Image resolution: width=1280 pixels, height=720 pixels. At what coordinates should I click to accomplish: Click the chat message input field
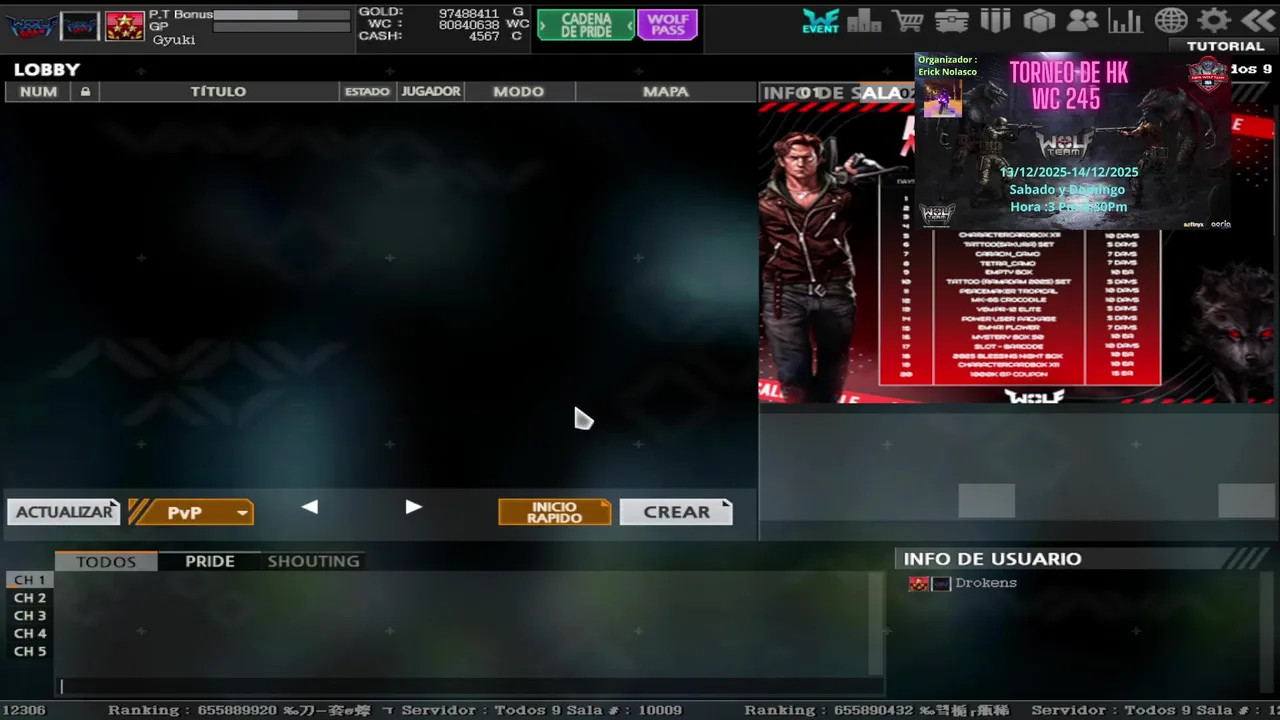470,686
